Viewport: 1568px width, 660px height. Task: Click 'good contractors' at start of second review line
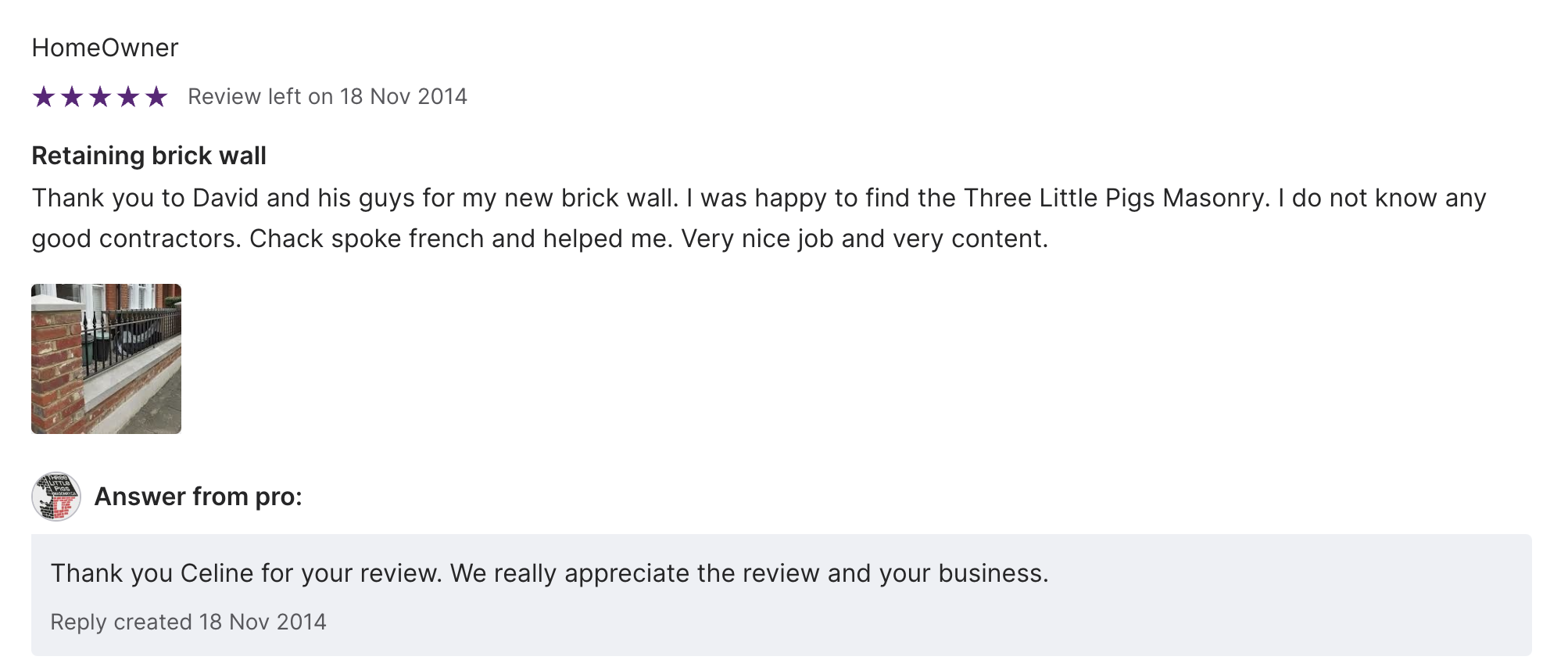[x=134, y=239]
